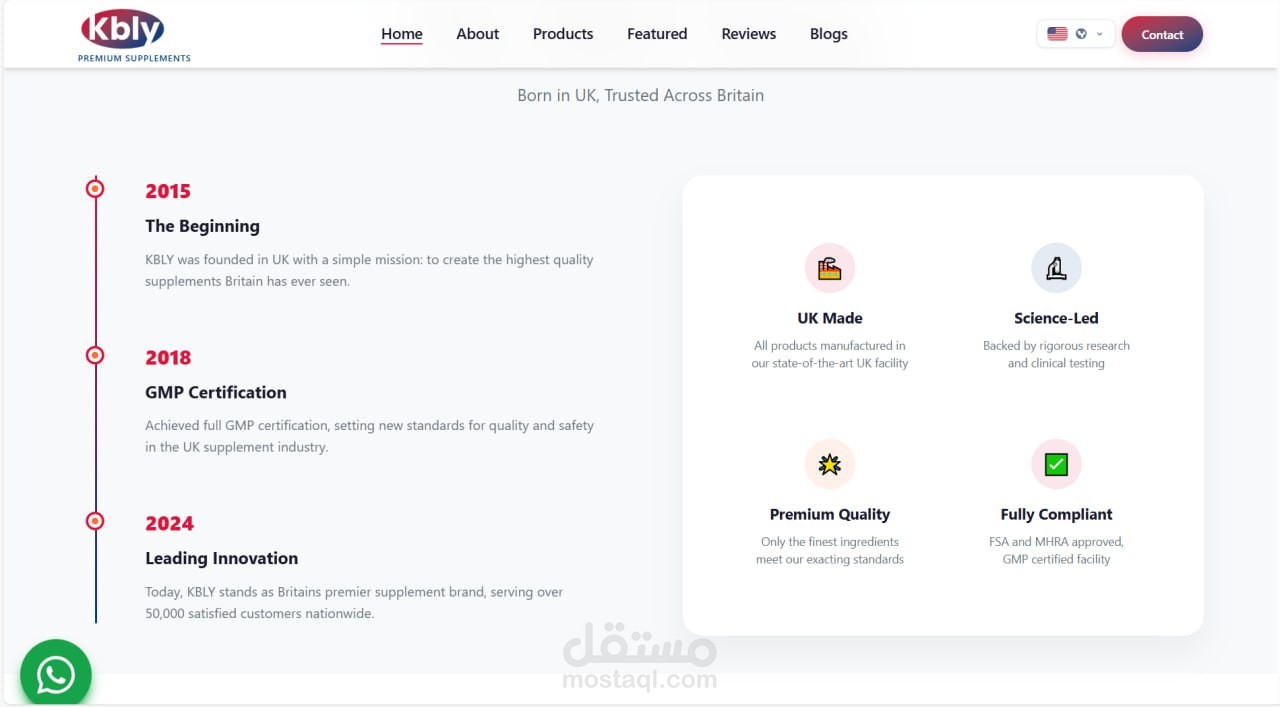Open the Products menu item
1280x707 pixels.
tap(563, 34)
